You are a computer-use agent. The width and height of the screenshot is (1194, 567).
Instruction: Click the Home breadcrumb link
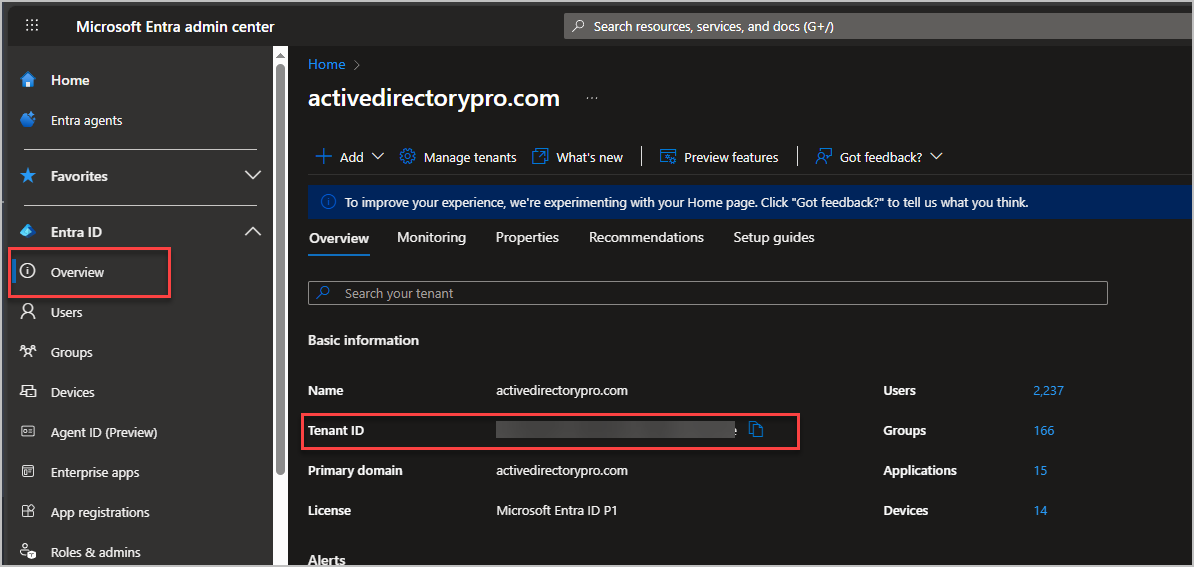click(327, 65)
